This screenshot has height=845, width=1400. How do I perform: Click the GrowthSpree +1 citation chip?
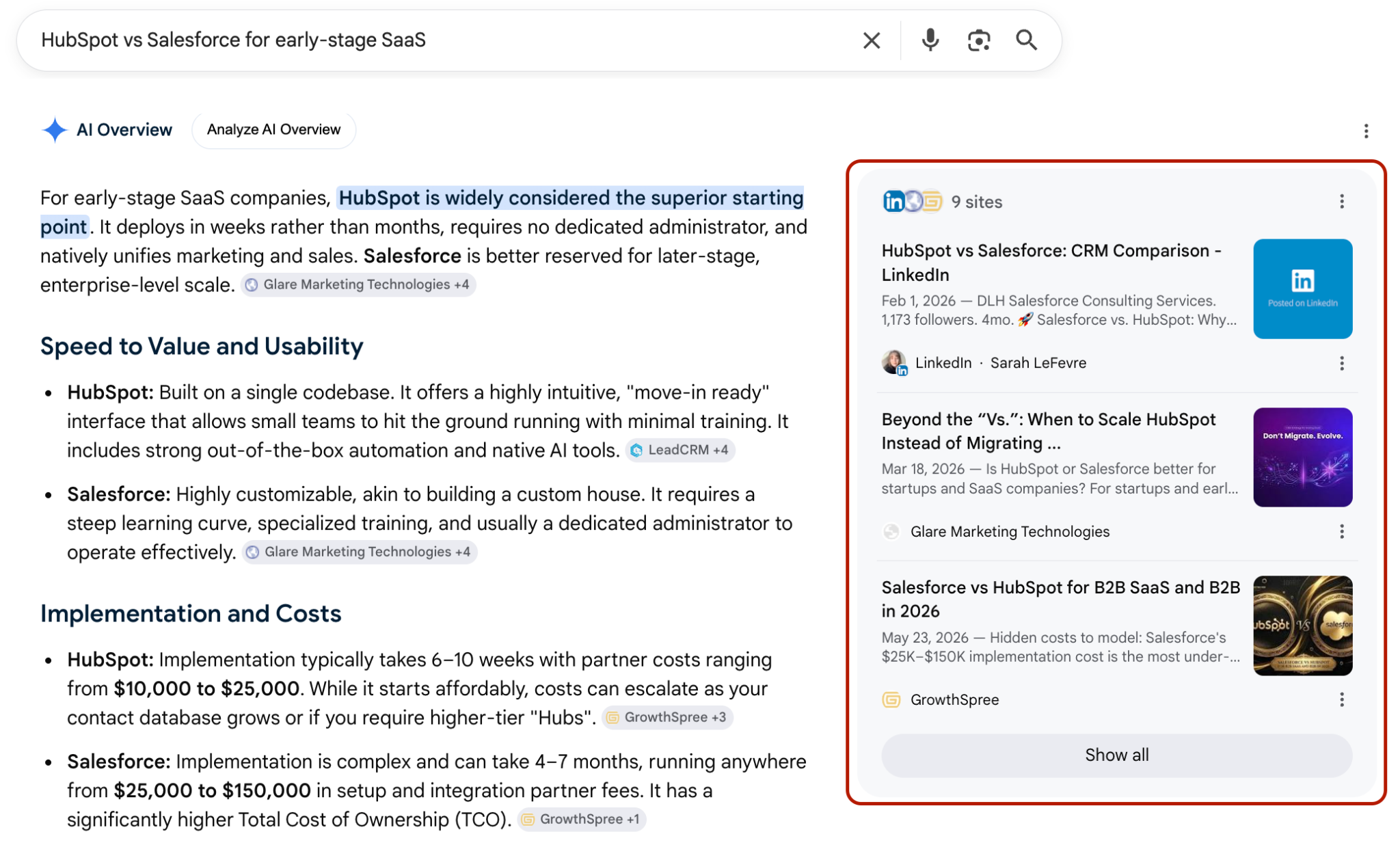coord(581,819)
